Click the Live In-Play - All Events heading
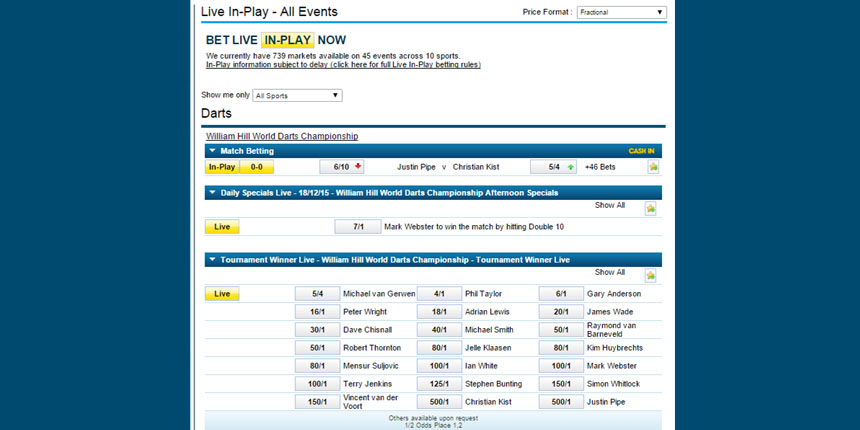Image resolution: width=860 pixels, height=430 pixels. pyautogui.click(x=269, y=12)
